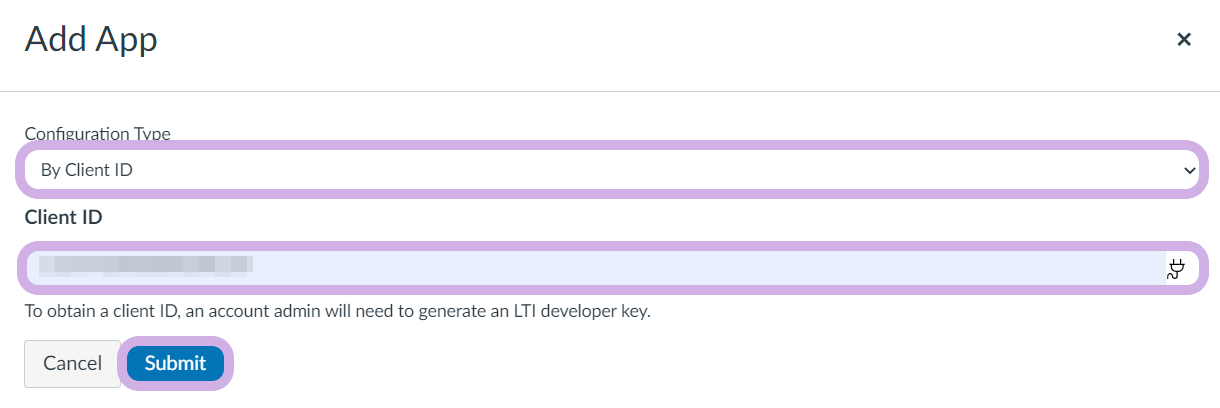Click the "By Client ID" selected option text
This screenshot has height=408, width=1220.
click(x=86, y=170)
